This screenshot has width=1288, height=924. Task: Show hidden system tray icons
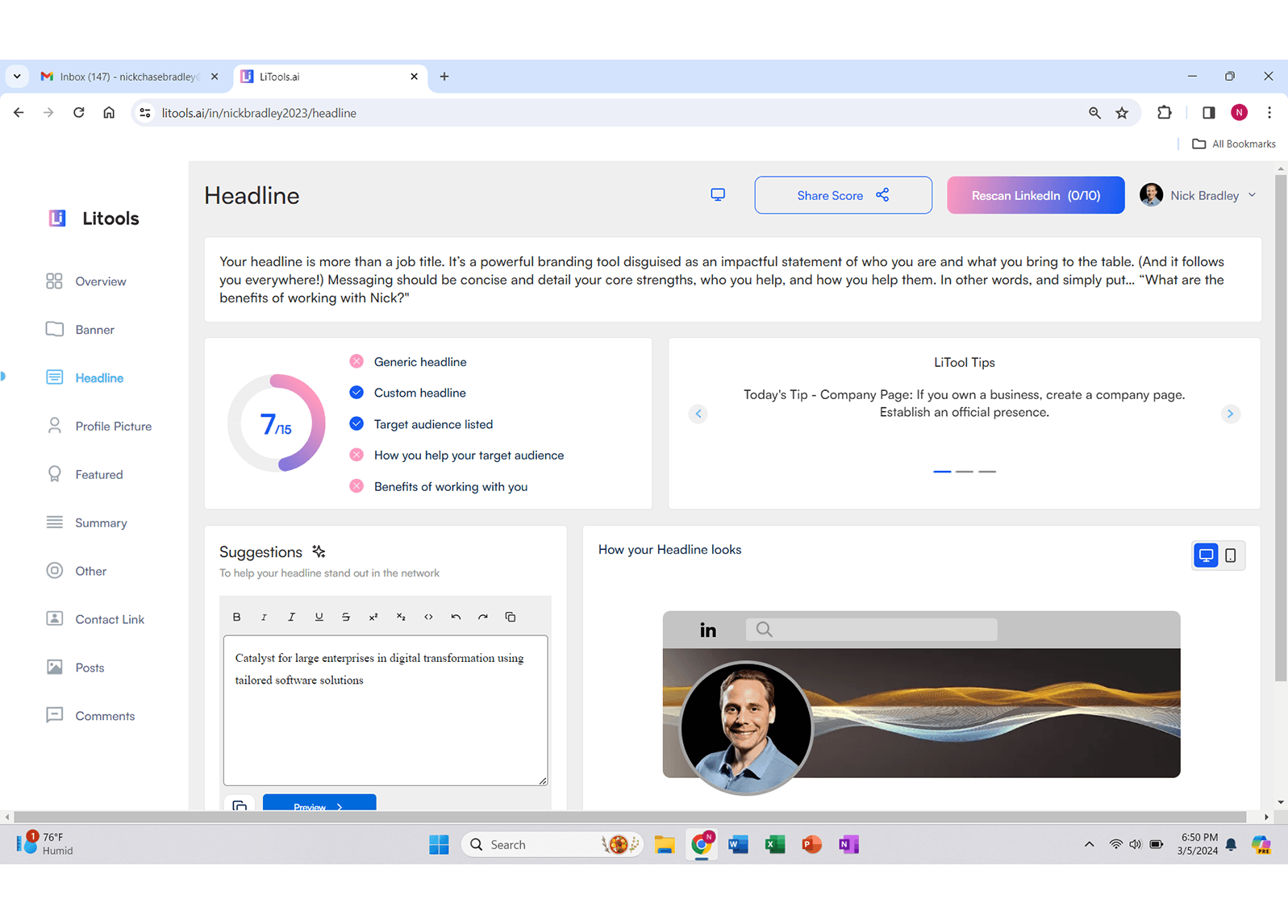coord(1089,844)
